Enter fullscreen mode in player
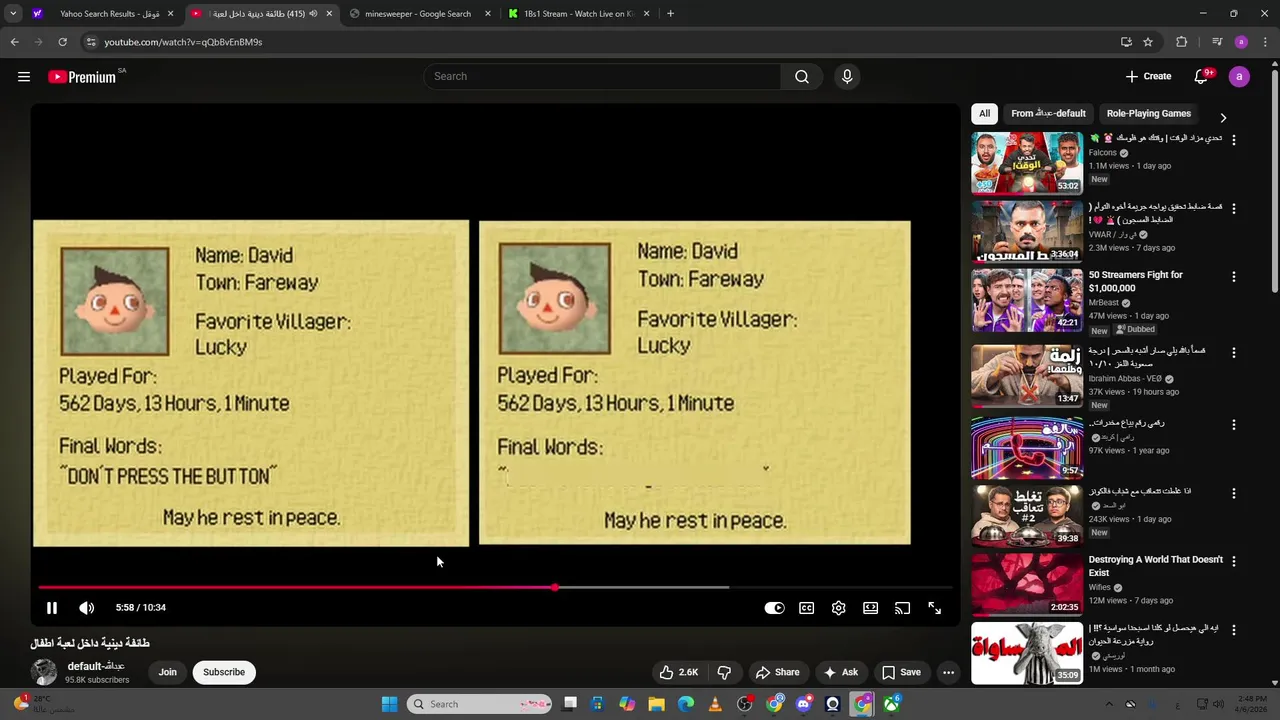The width and height of the screenshot is (1280, 720). click(x=934, y=608)
